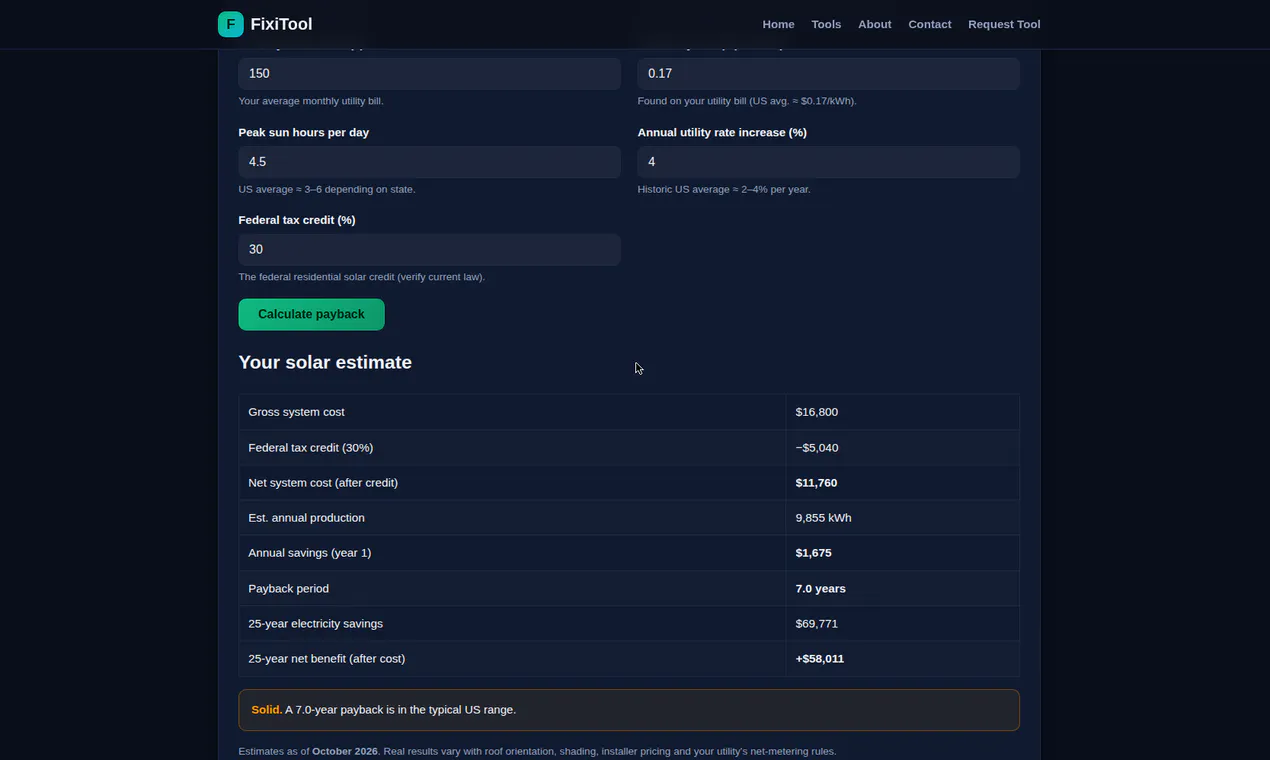Click the 25-year net benefit label

tap(326, 659)
